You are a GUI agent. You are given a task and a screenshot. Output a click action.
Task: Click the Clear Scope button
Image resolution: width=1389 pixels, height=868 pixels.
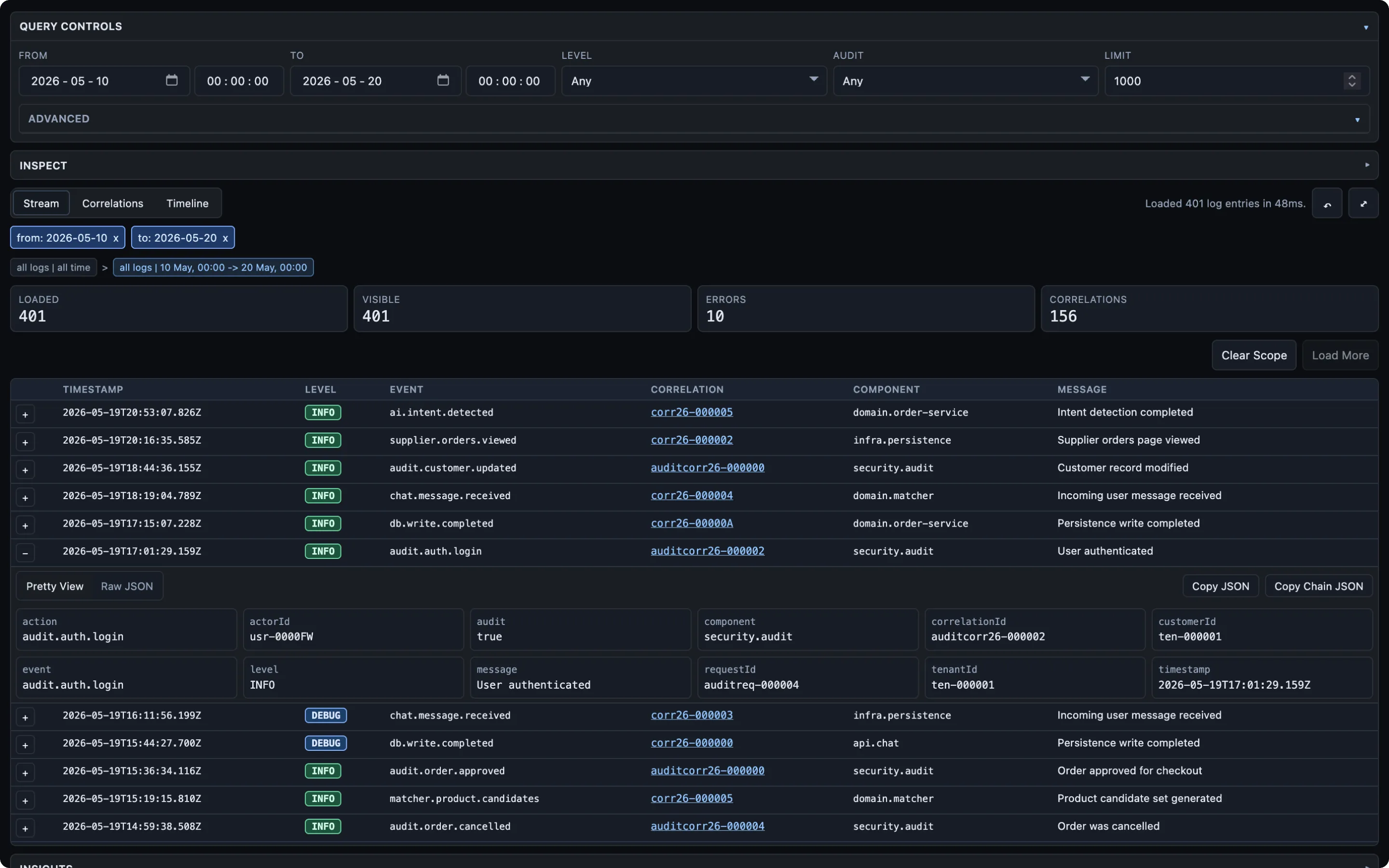click(x=1253, y=355)
